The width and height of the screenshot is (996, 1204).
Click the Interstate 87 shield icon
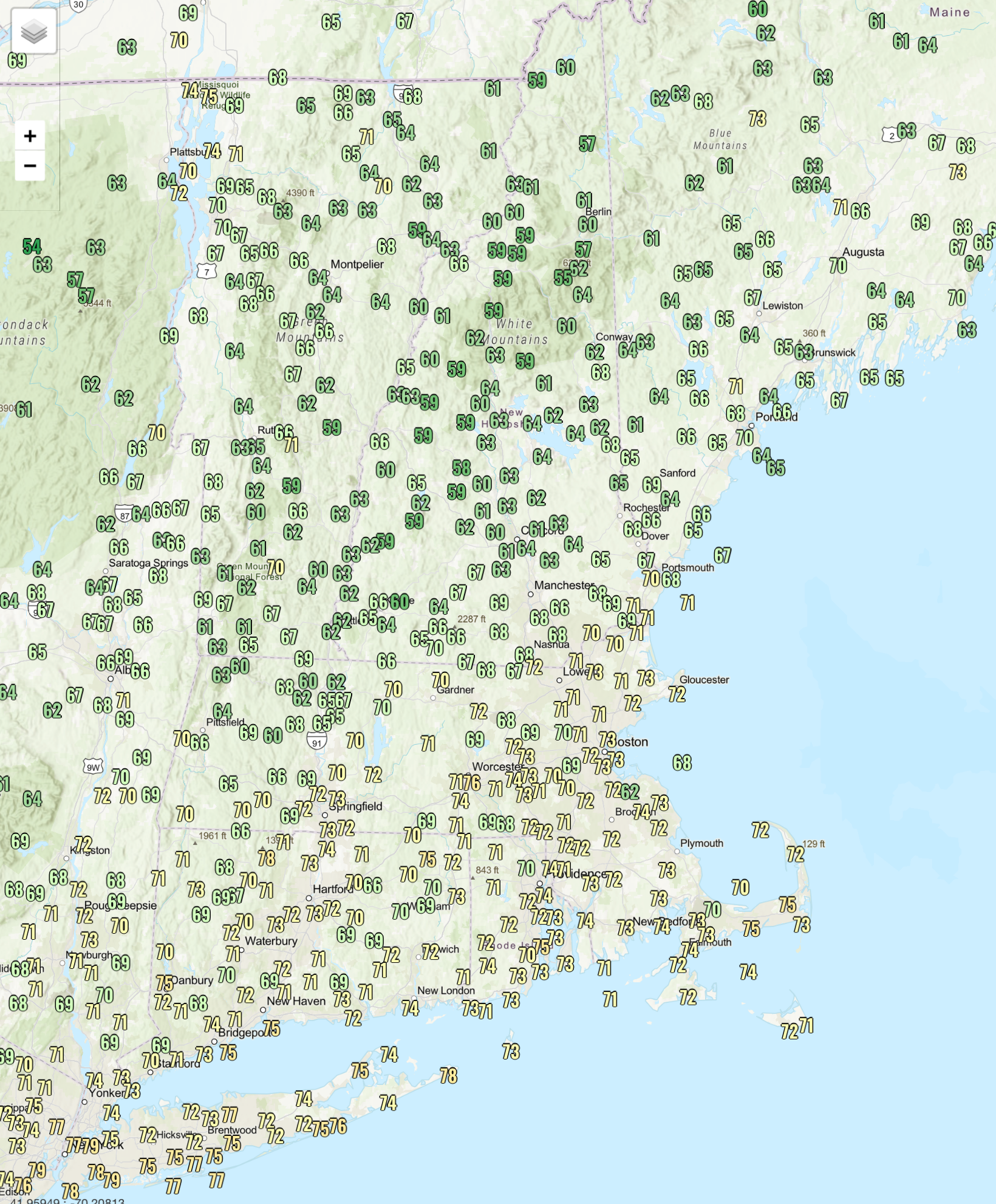[124, 514]
